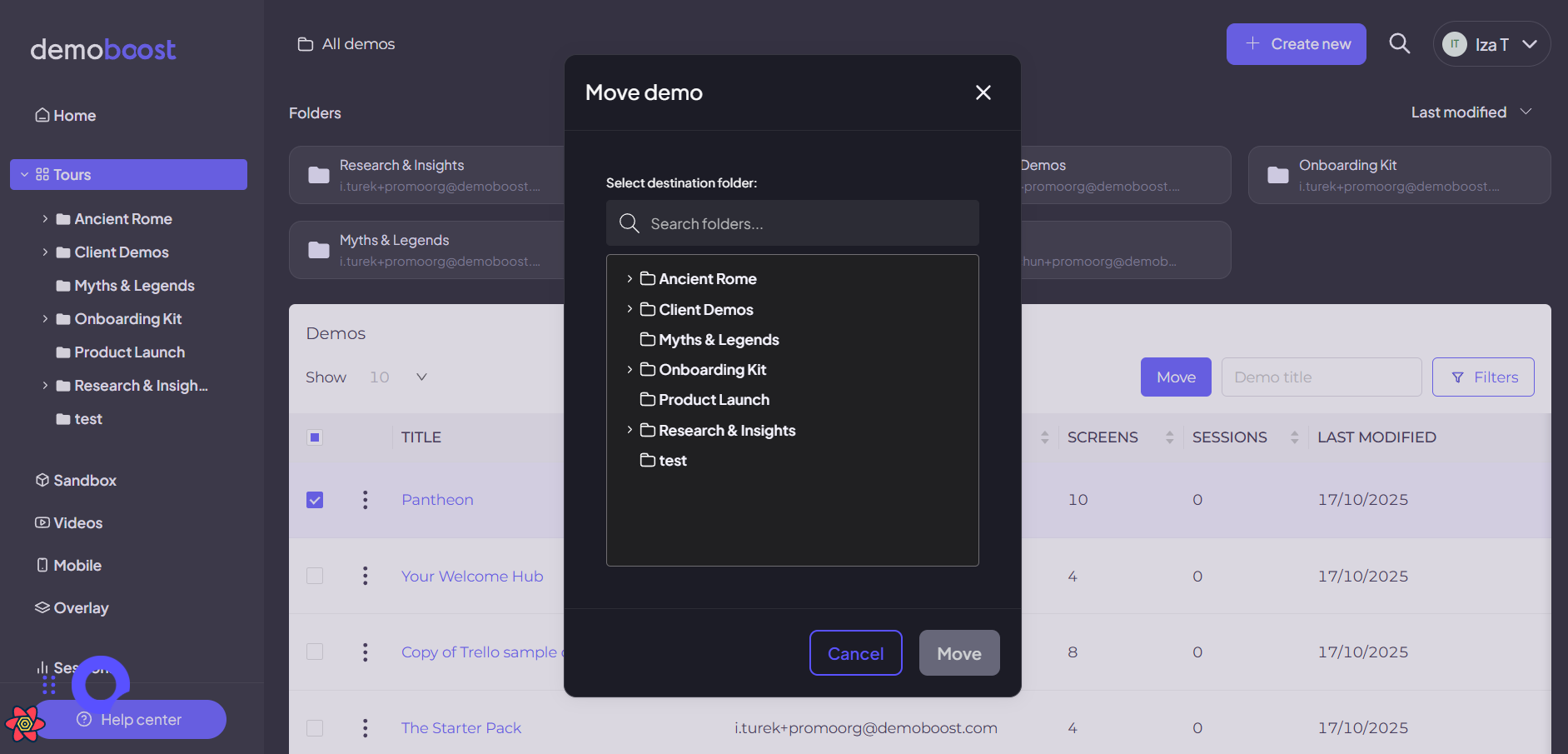
Task: Open Mobile section
Action: (x=68, y=566)
